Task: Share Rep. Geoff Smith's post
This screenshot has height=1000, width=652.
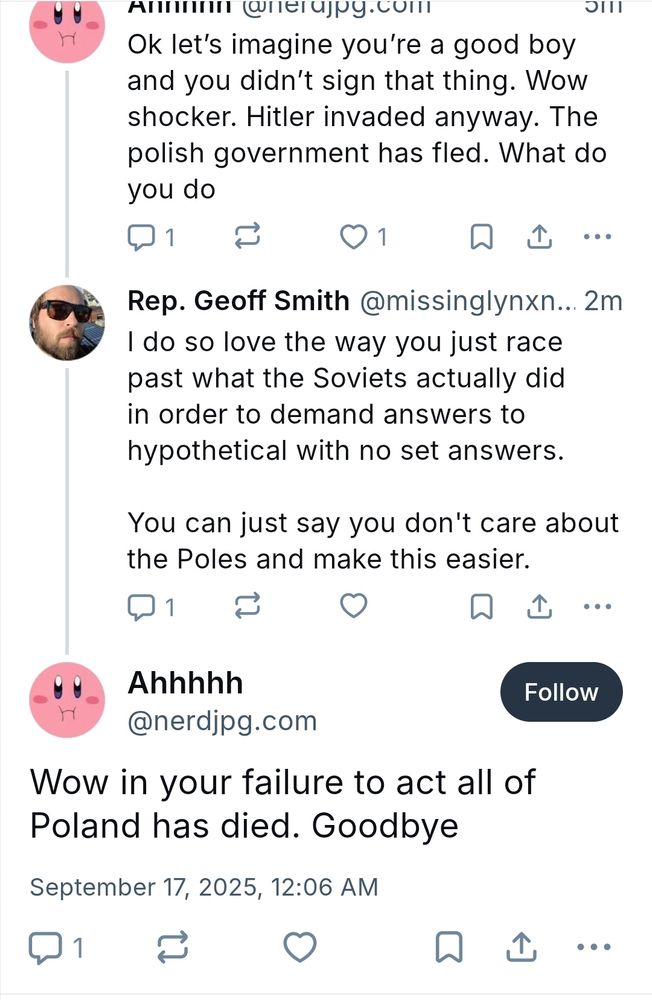Action: click(x=539, y=606)
